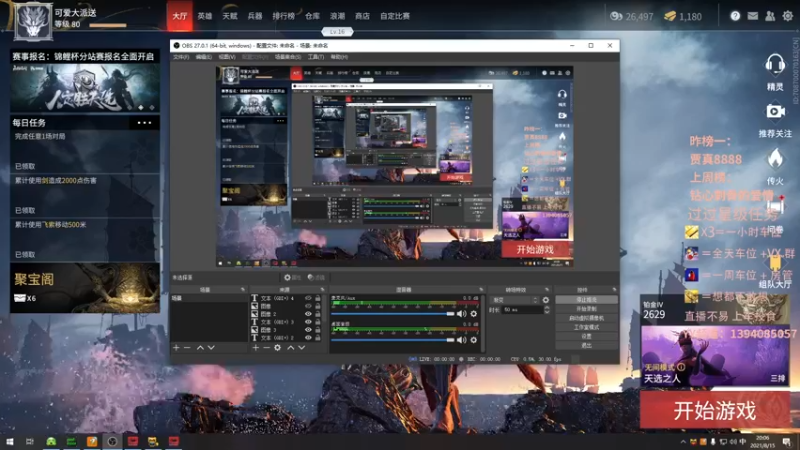Click 启动虚拟摄像机 in OBS controls
Screen dimensions: 800x450
point(586,318)
